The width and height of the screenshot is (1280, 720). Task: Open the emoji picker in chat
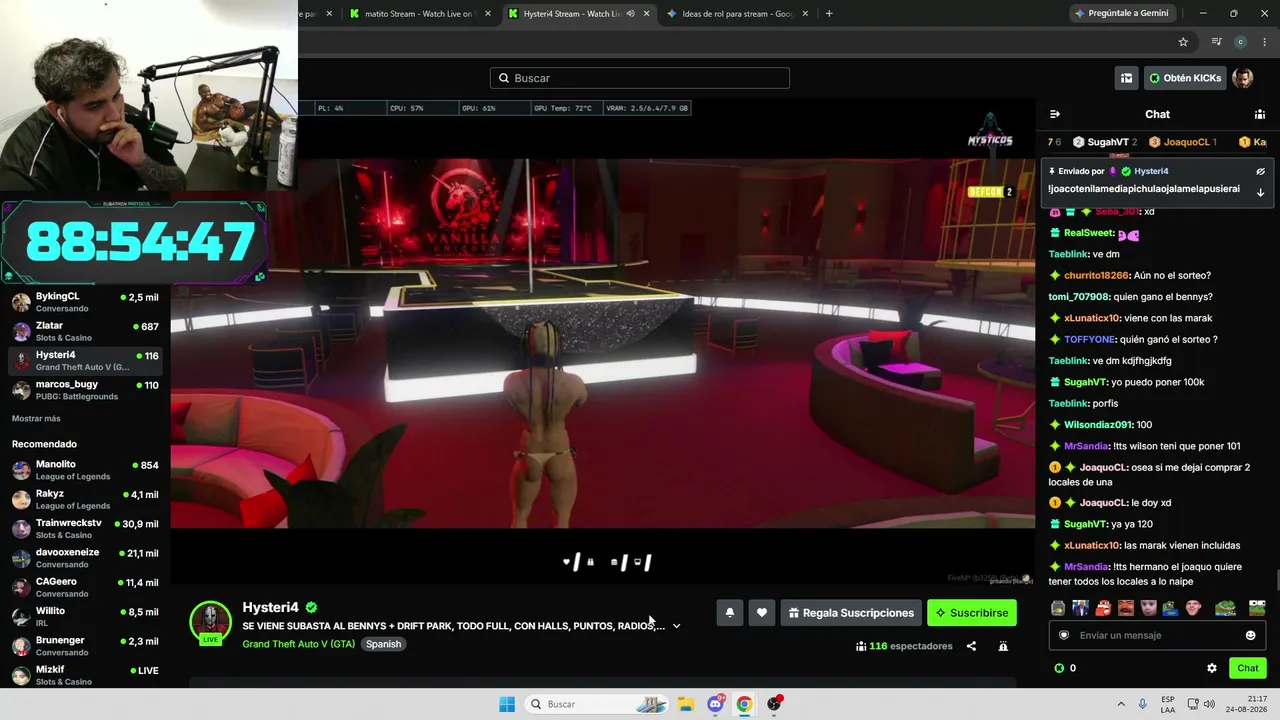[x=1250, y=635]
